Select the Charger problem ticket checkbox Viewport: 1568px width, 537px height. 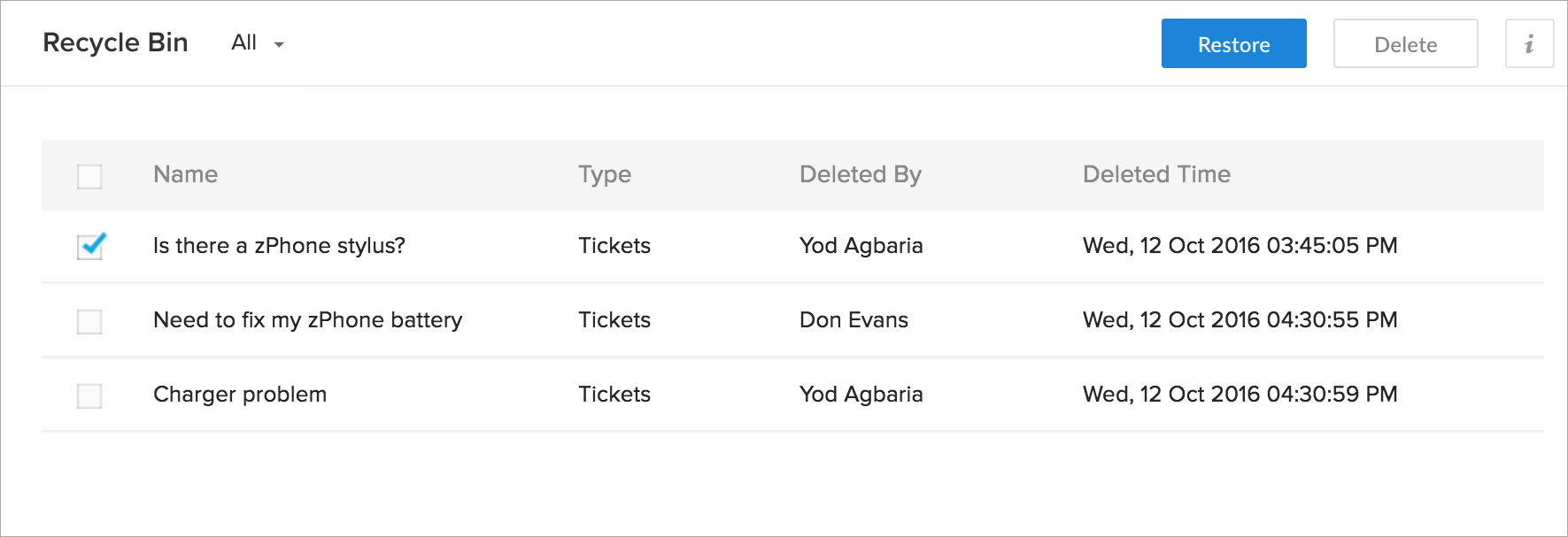pos(89,395)
